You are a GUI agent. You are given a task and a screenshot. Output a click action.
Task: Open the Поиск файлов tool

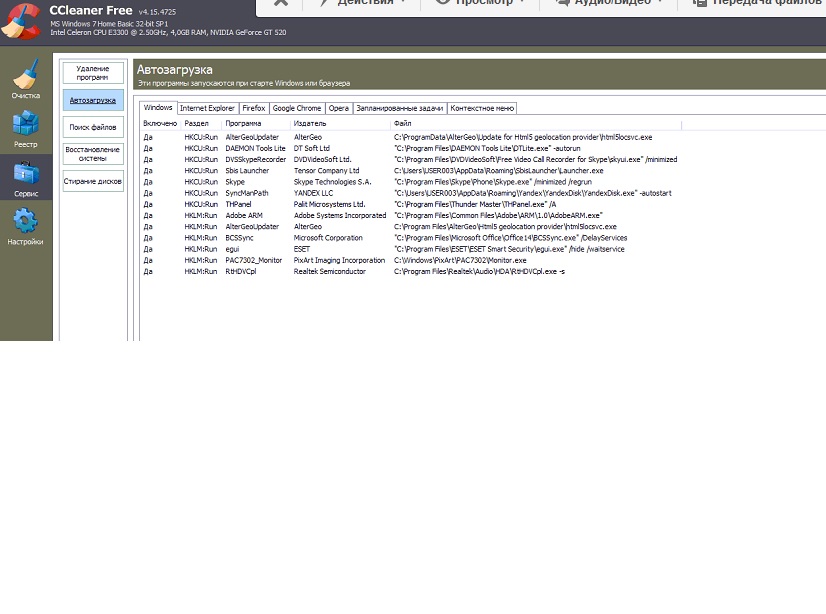pos(93,127)
